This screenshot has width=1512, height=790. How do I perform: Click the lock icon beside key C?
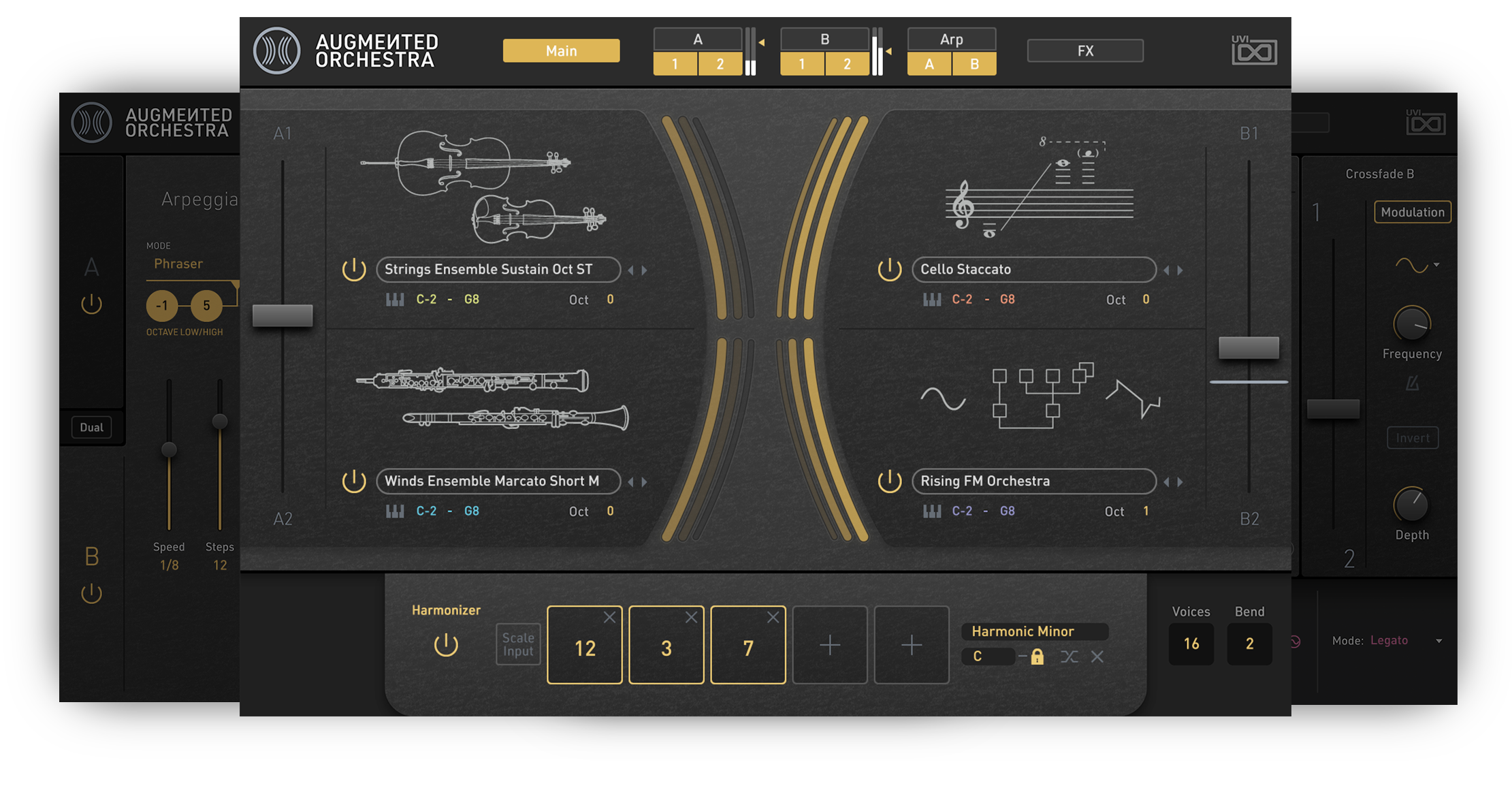1037,657
